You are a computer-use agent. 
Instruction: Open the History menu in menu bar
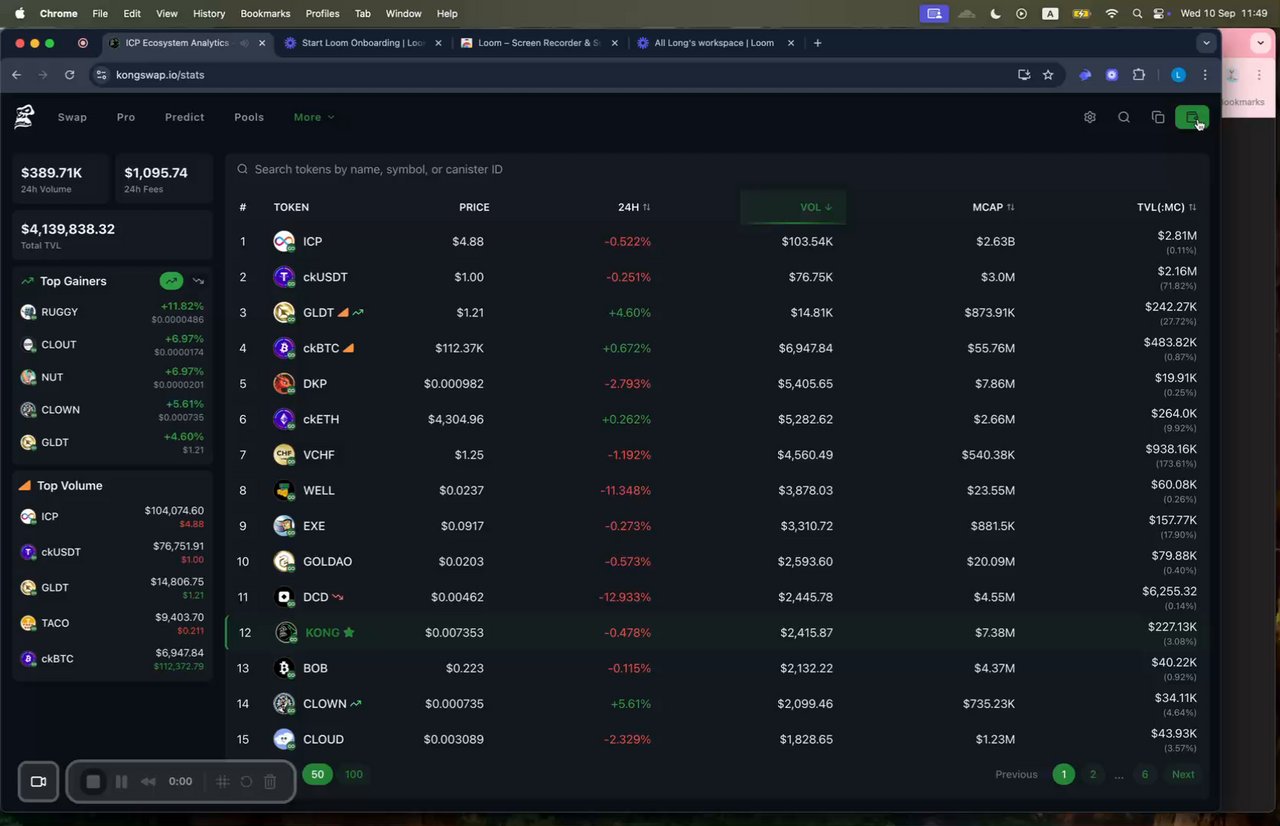point(209,13)
